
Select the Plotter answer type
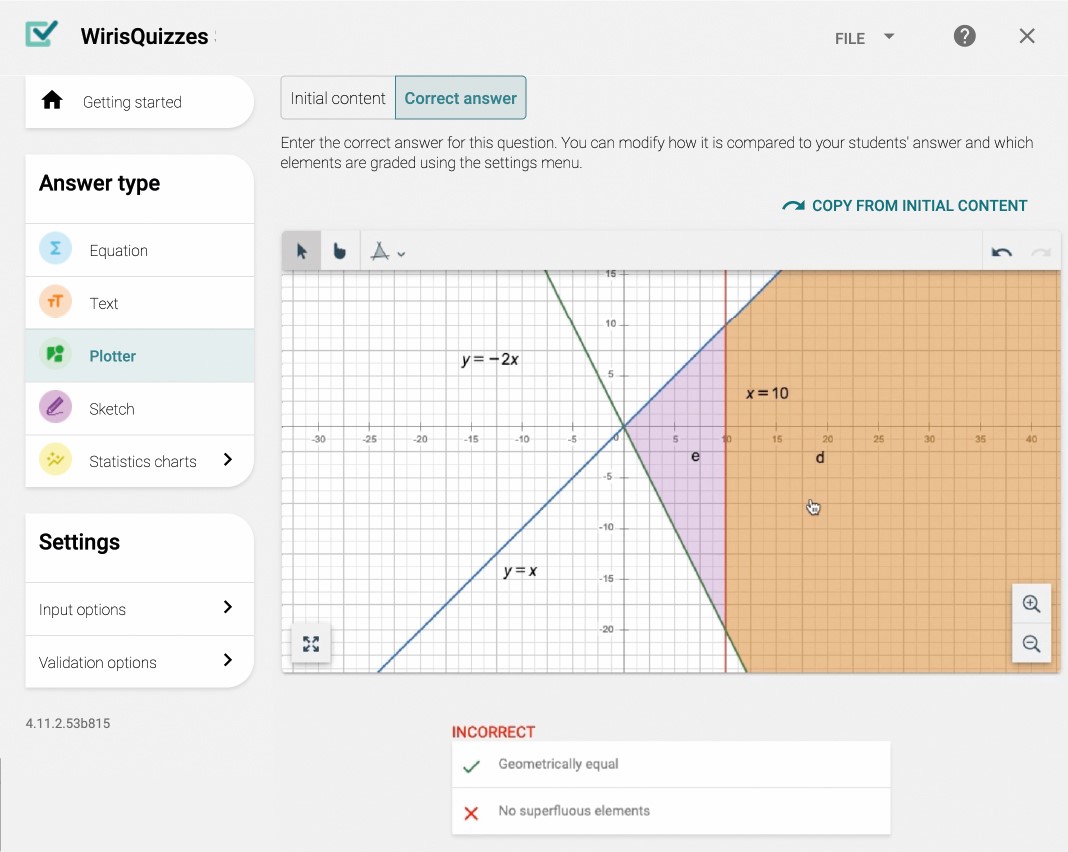coord(112,355)
